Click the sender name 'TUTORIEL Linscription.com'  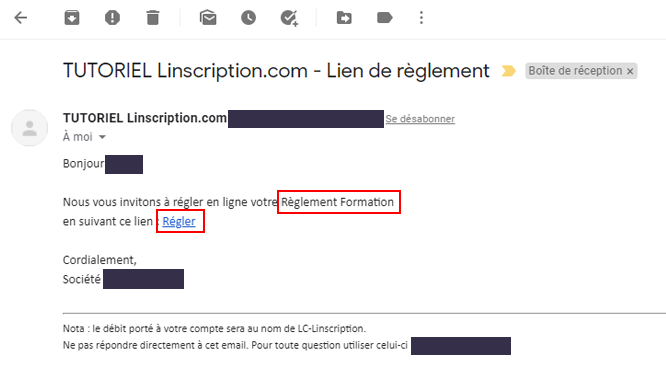point(145,118)
